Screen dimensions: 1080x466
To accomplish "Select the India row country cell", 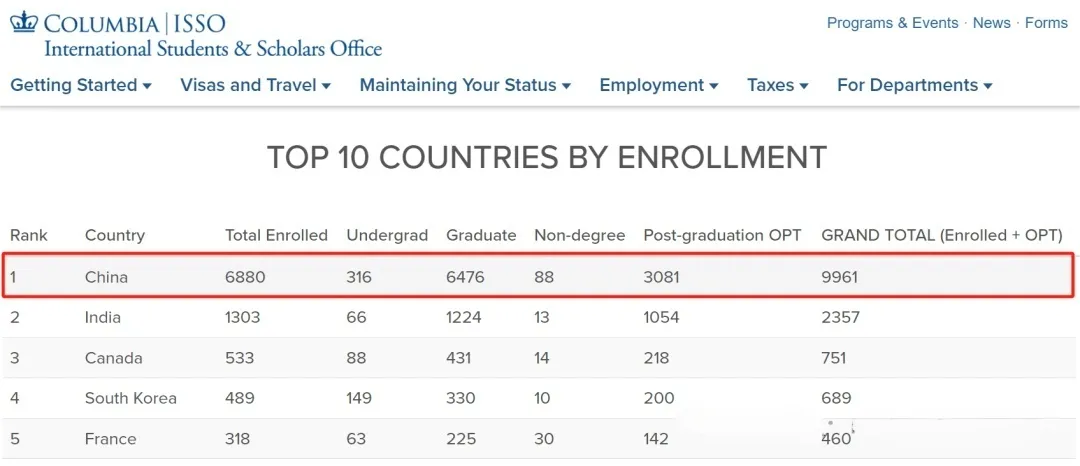I will coord(103,318).
